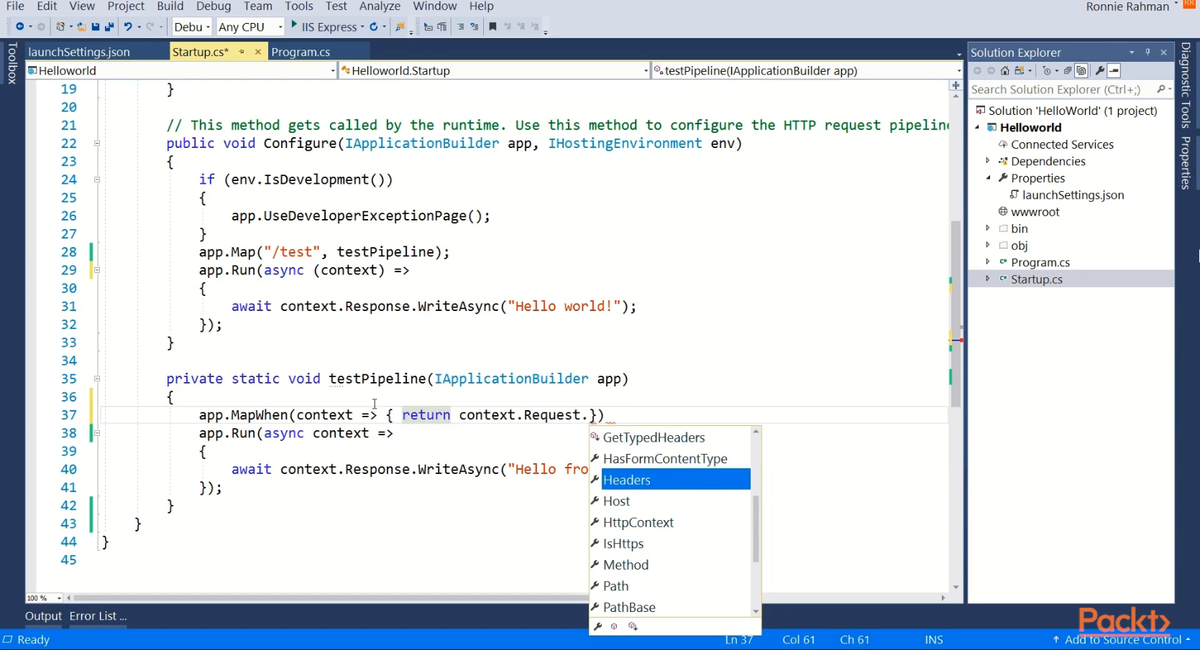
Task: Open the Analyze menu
Action: click(x=380, y=6)
